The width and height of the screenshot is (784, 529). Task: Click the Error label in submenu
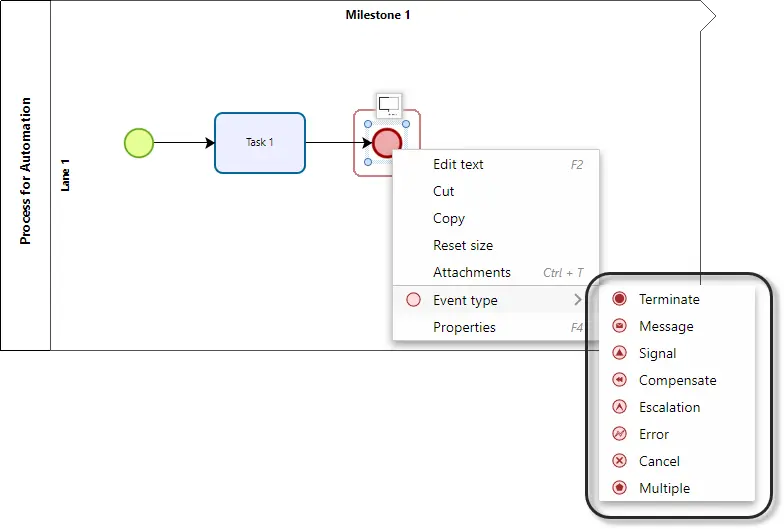[654, 434]
